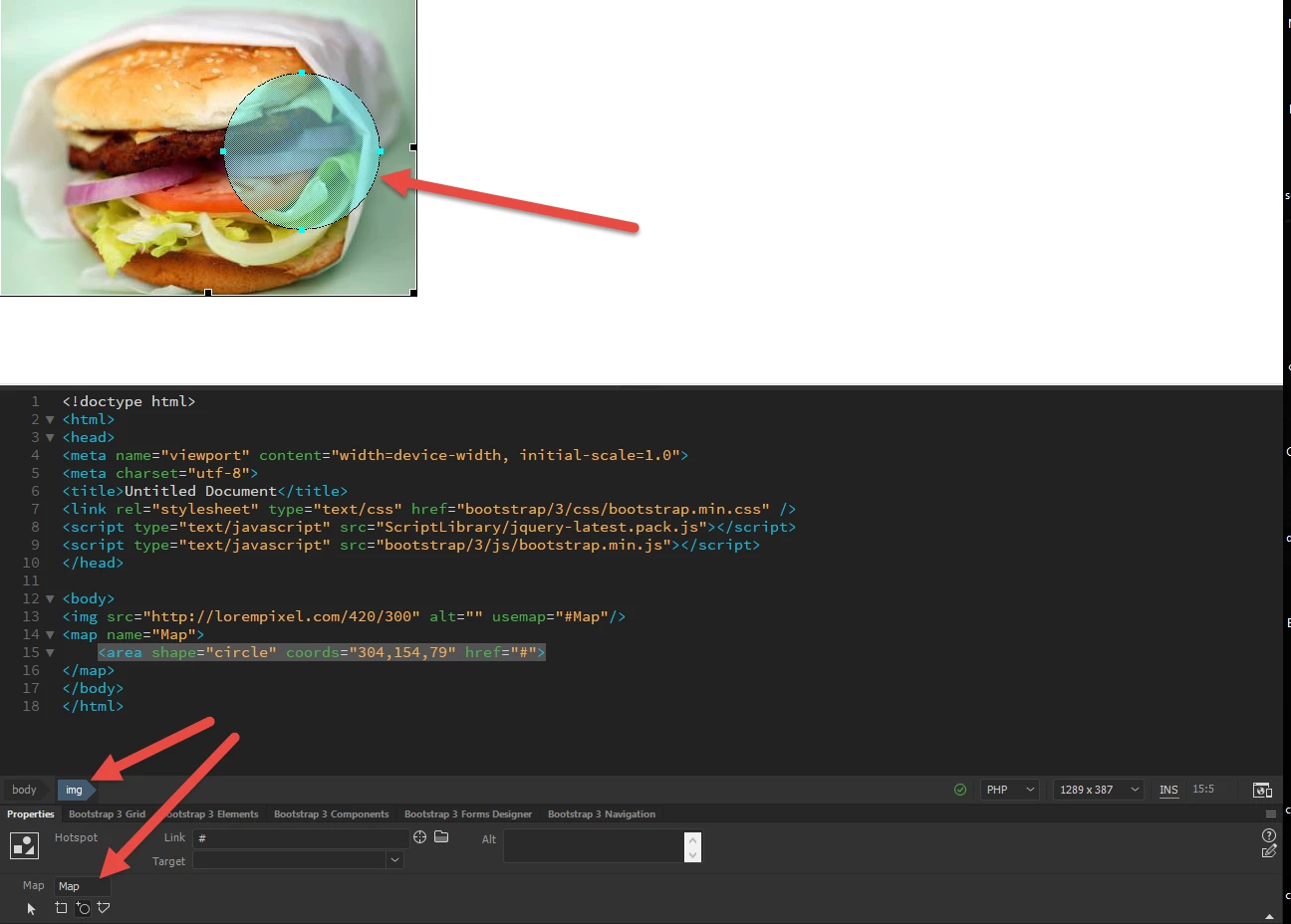
Task: Collapse the area tag at line 15
Action: (50, 652)
